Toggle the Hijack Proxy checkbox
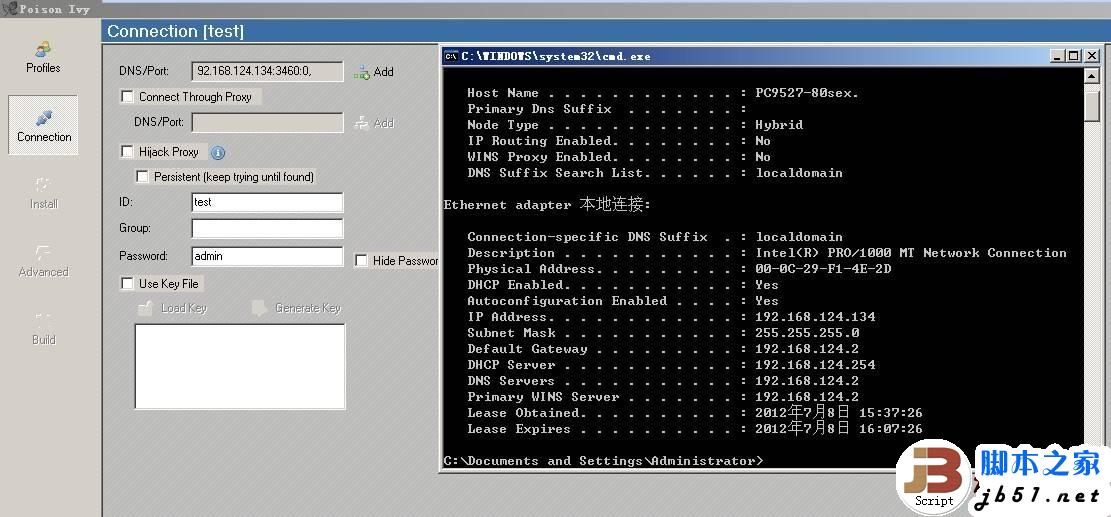Viewport: 1111px width, 517px height. click(x=127, y=152)
